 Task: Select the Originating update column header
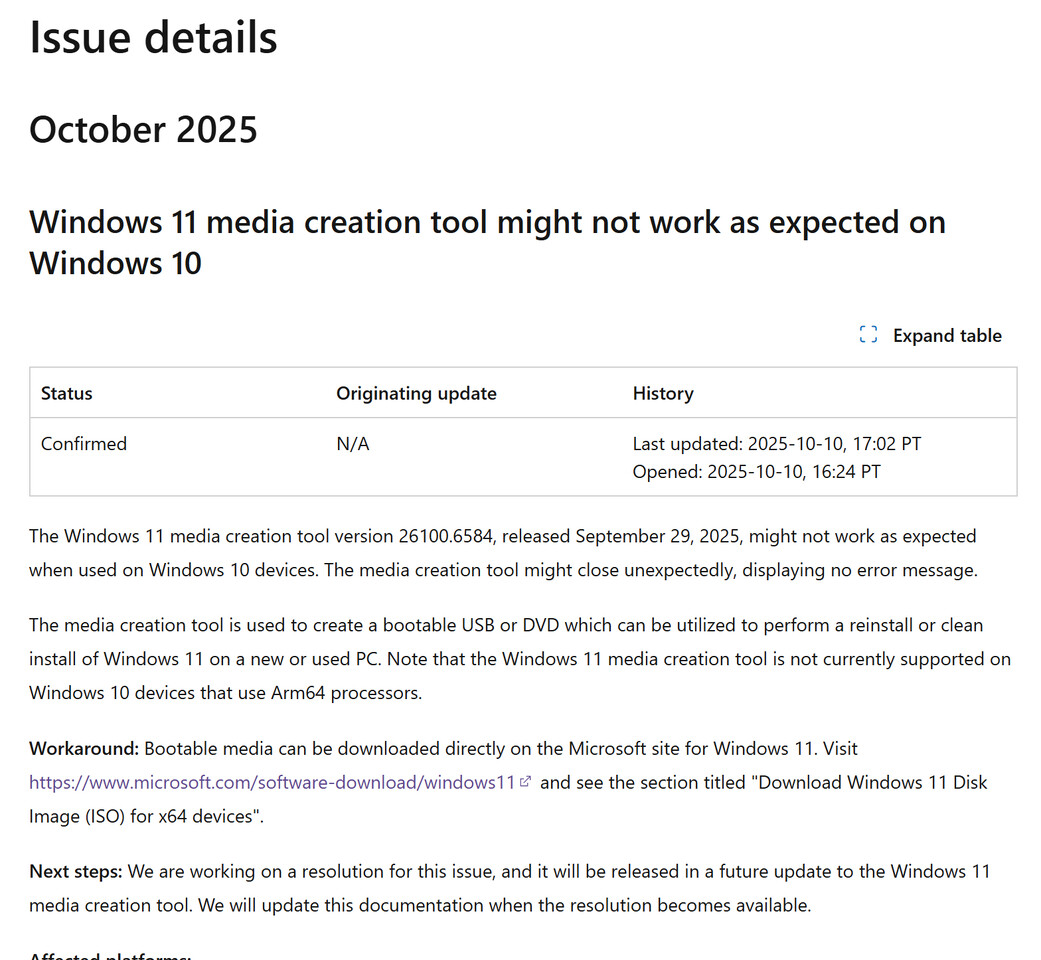click(x=416, y=394)
